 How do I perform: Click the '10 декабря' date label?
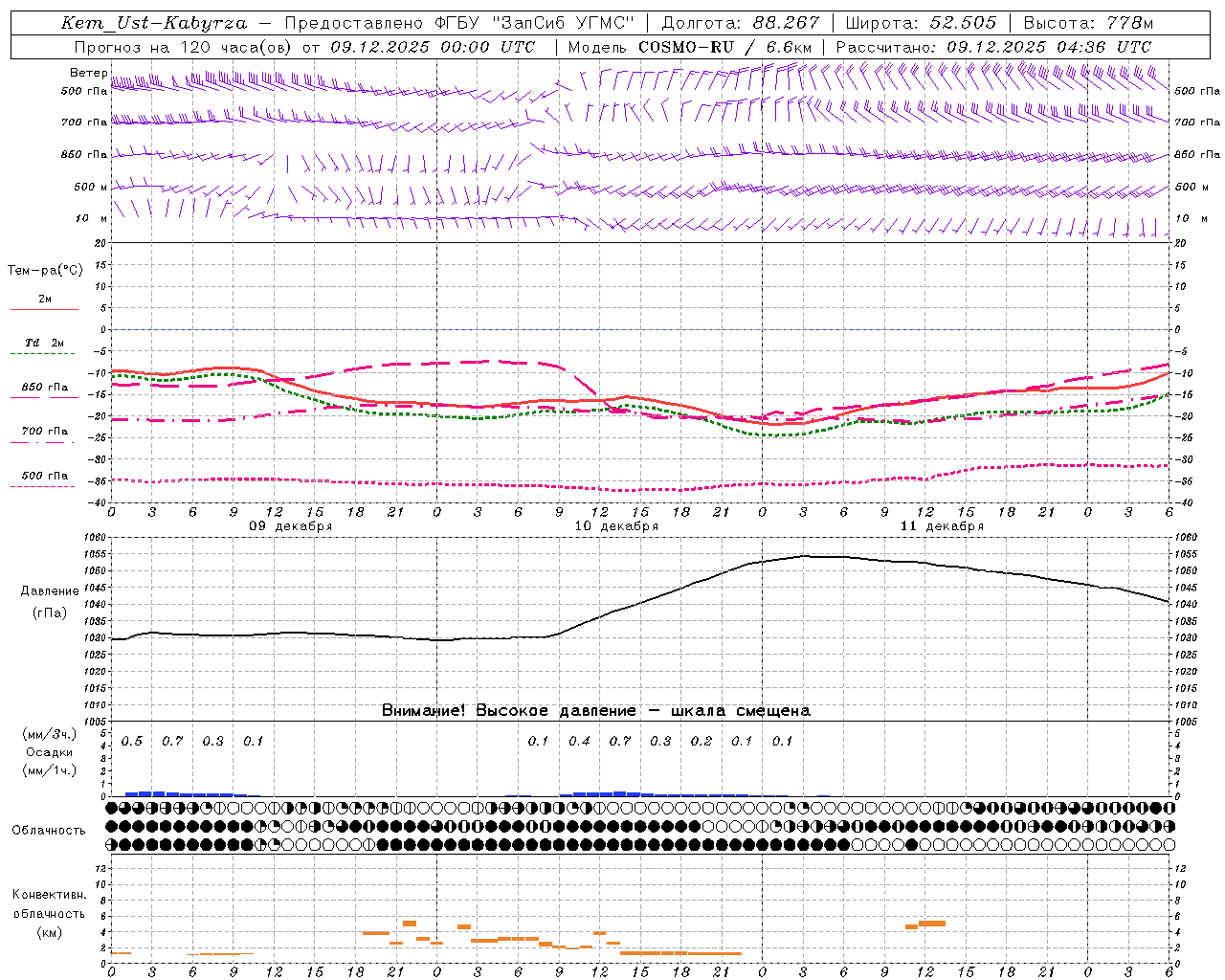click(616, 526)
